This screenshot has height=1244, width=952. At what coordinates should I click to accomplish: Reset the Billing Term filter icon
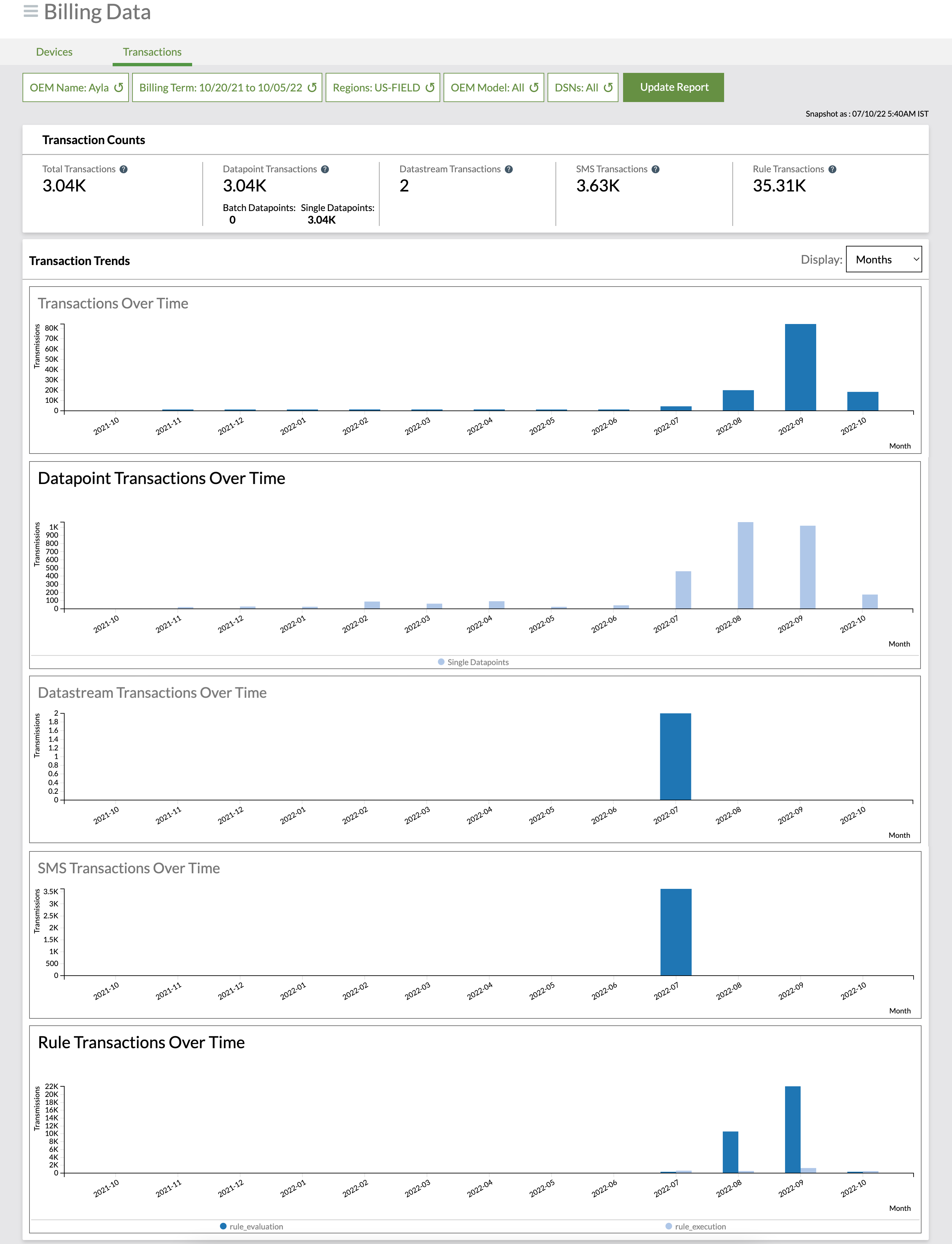312,88
